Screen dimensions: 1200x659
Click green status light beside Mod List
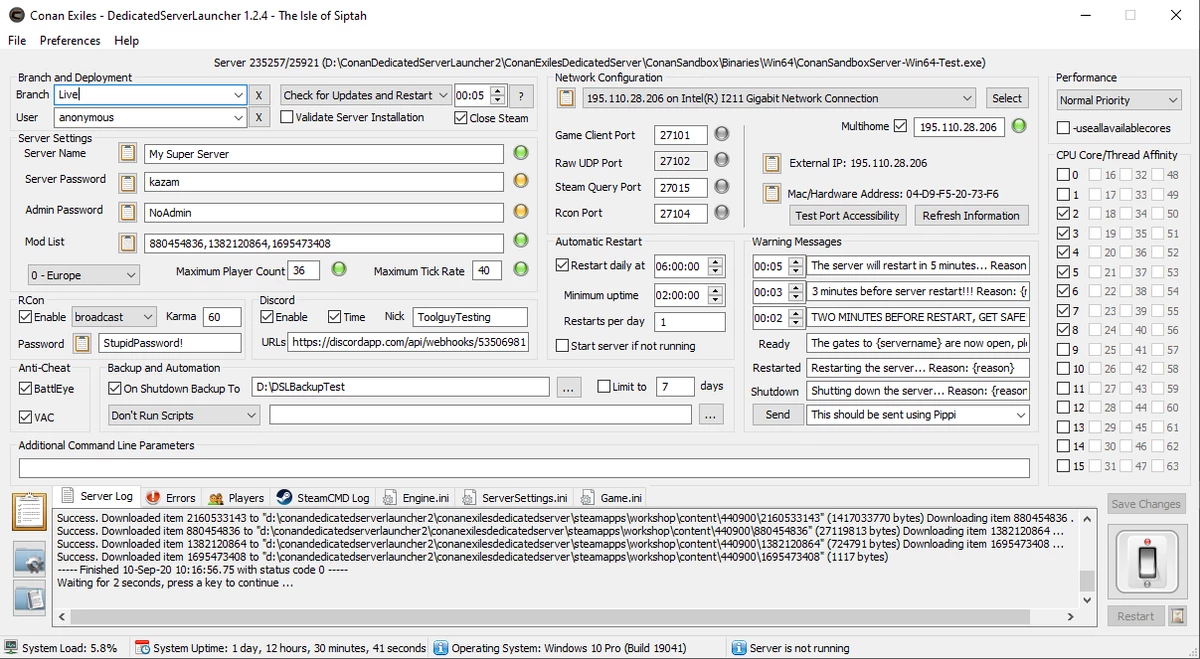tap(520, 241)
